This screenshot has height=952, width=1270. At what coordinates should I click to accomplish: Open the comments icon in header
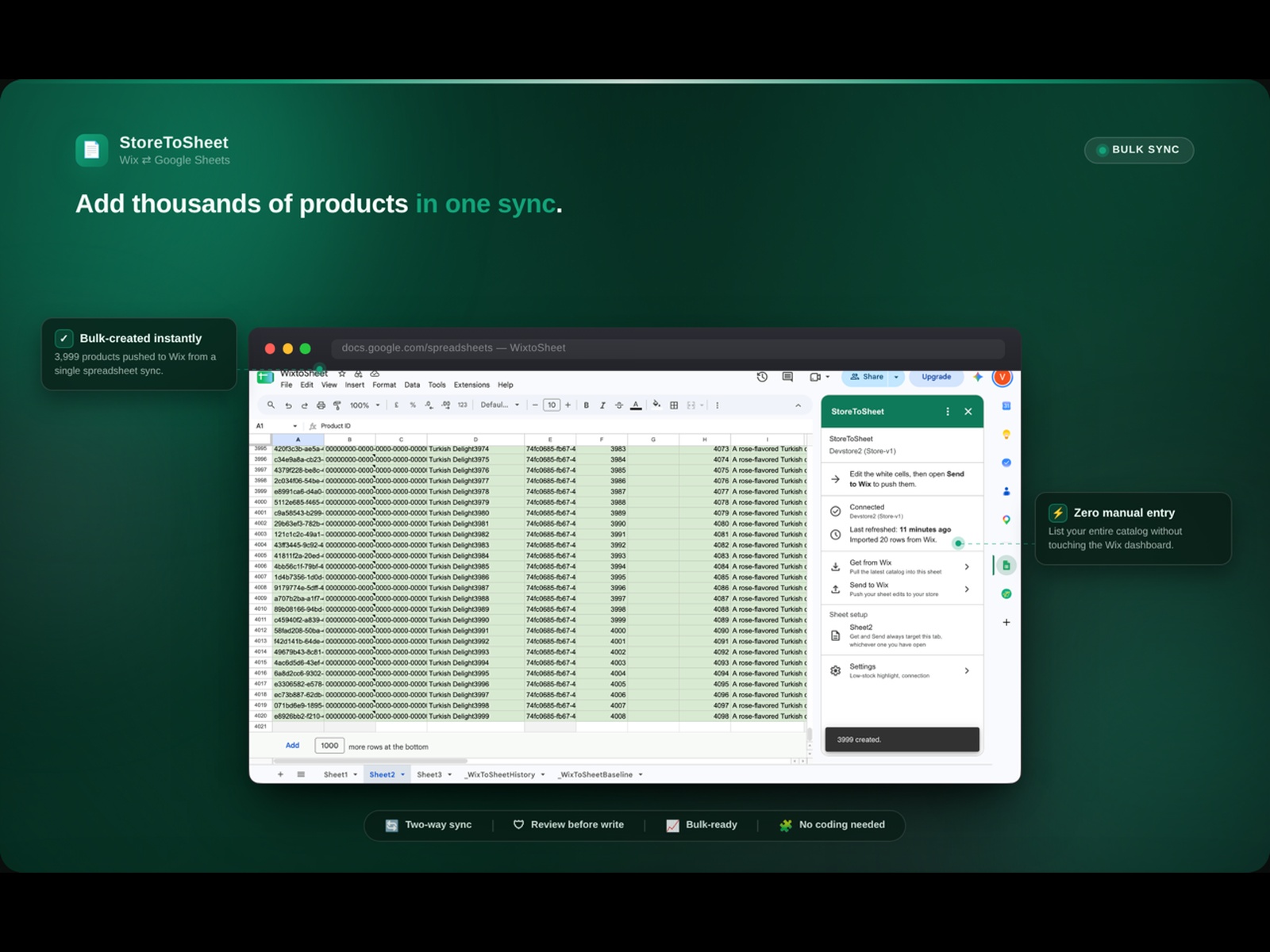(787, 377)
